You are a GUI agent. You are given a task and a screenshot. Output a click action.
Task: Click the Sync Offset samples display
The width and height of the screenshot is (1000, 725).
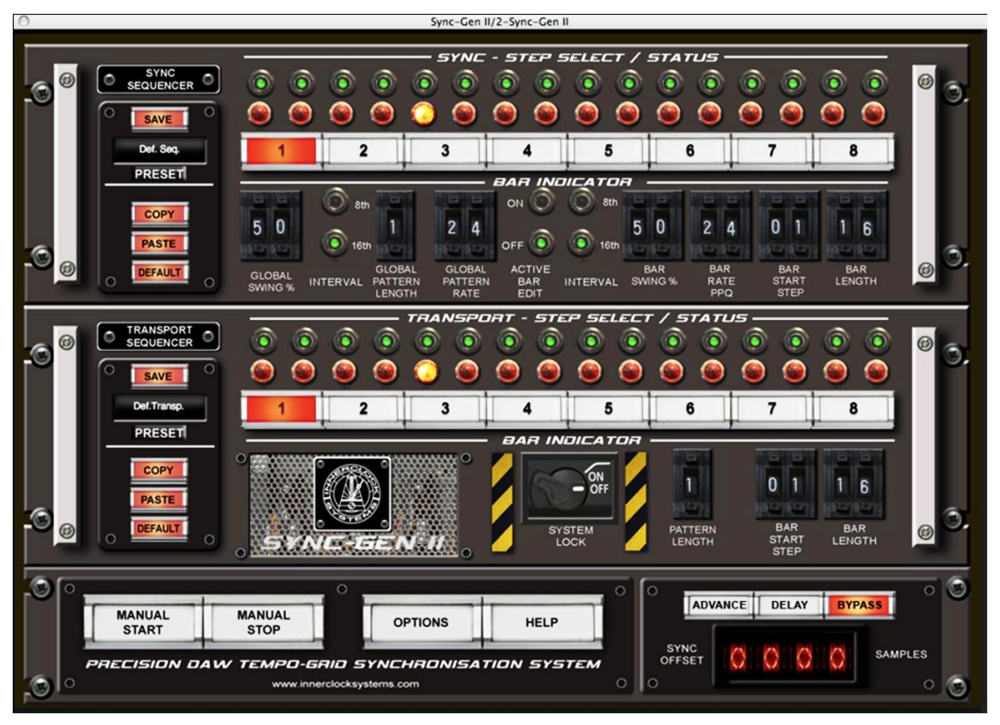[x=788, y=656]
